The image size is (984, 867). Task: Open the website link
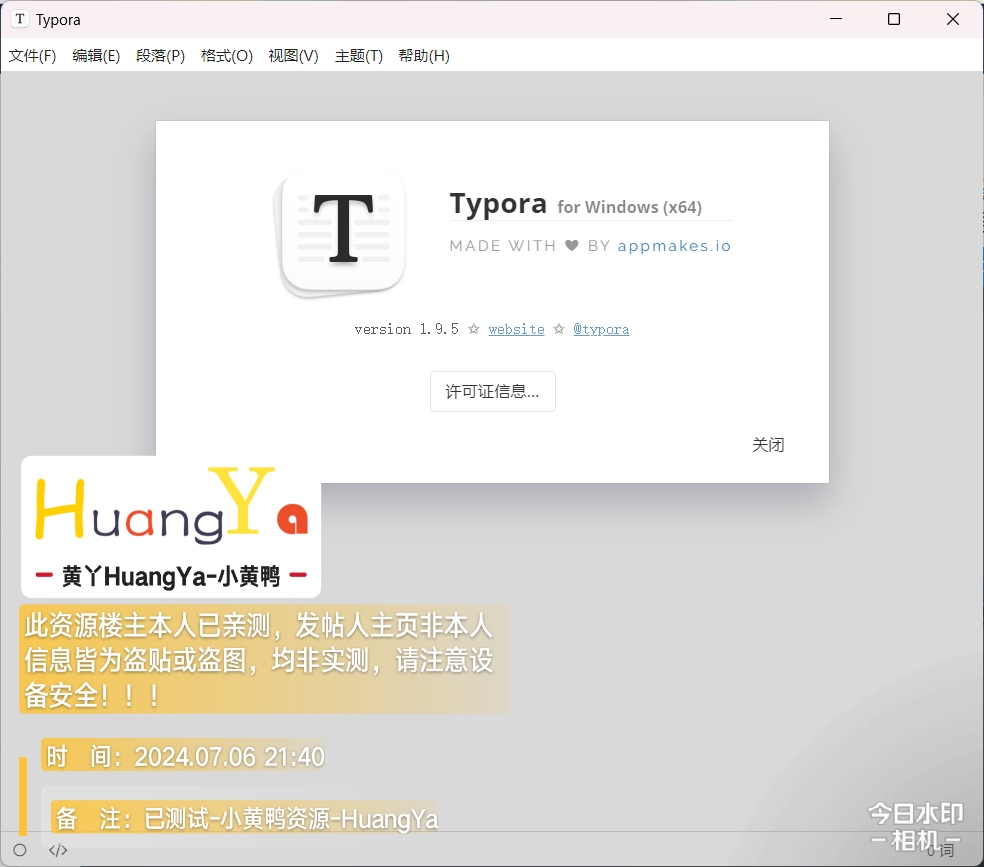[x=516, y=329]
